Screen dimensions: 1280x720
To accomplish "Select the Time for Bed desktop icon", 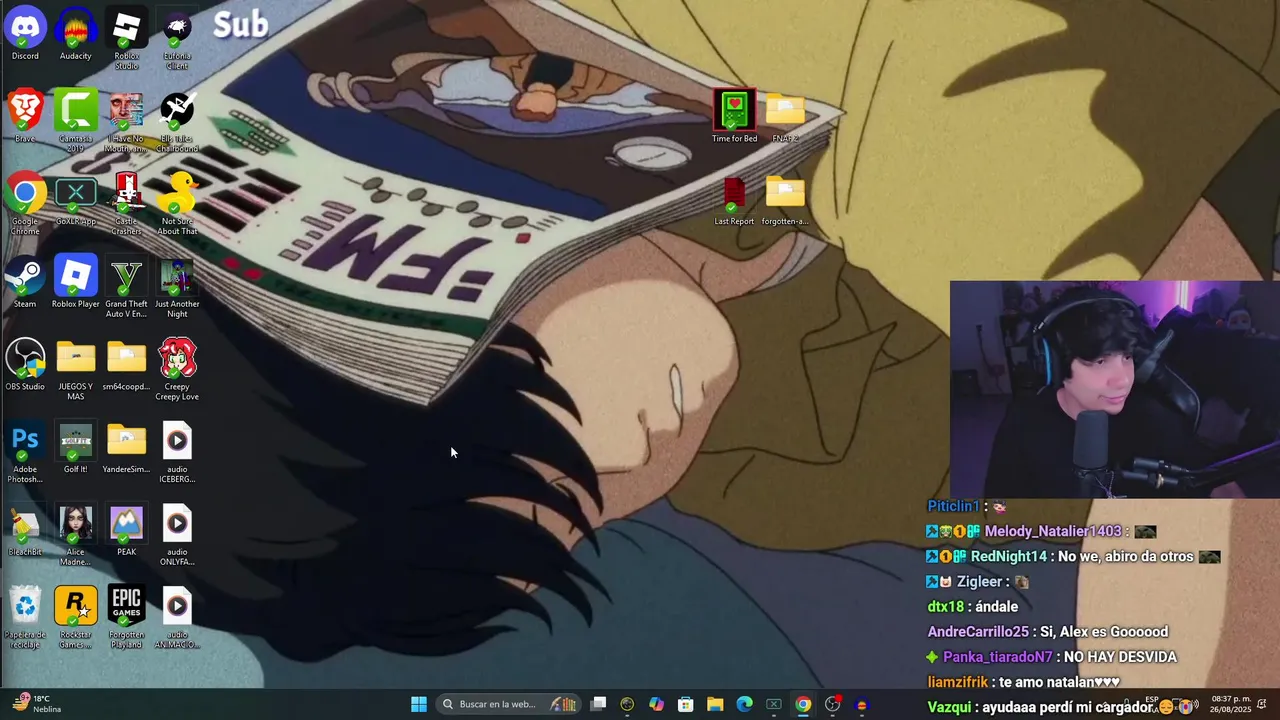I will pyautogui.click(x=735, y=116).
